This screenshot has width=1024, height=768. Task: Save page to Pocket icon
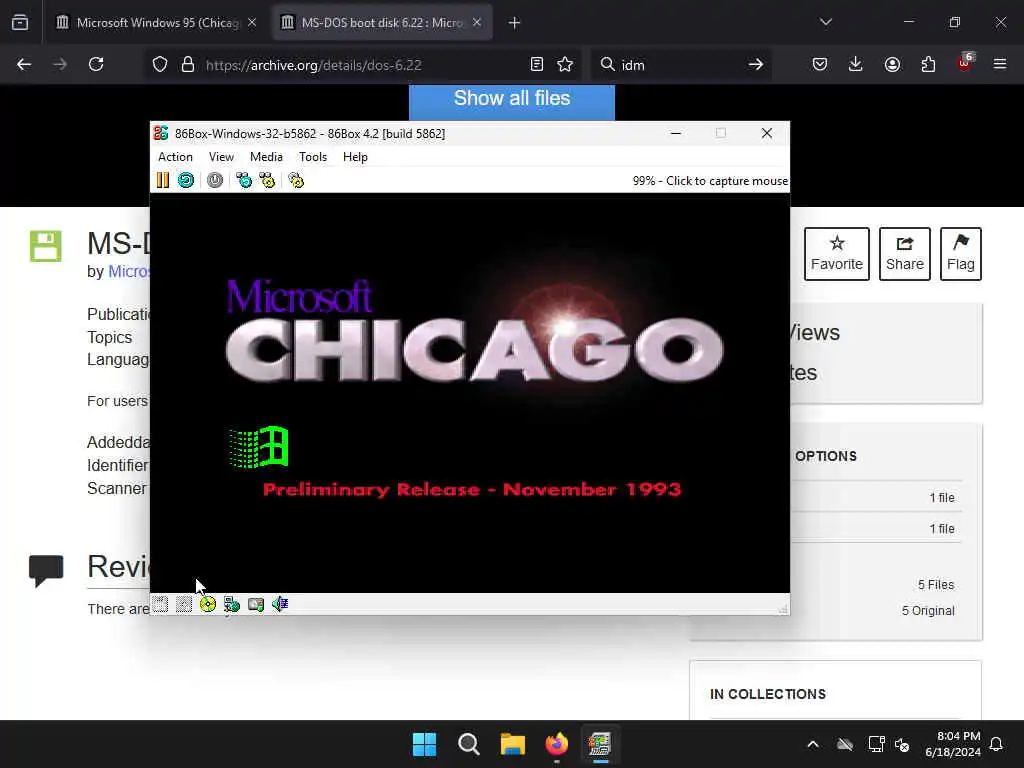coord(820,64)
